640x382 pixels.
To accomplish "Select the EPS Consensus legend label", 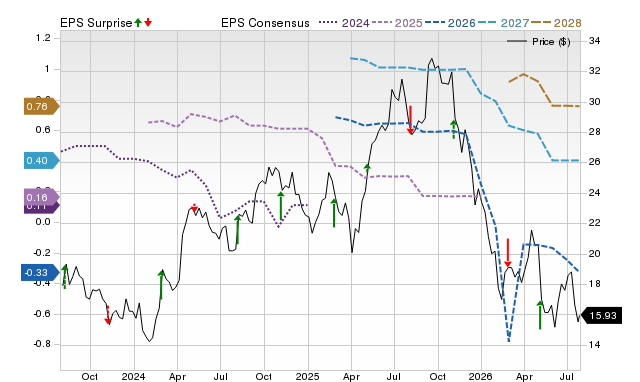I will 265,23.
